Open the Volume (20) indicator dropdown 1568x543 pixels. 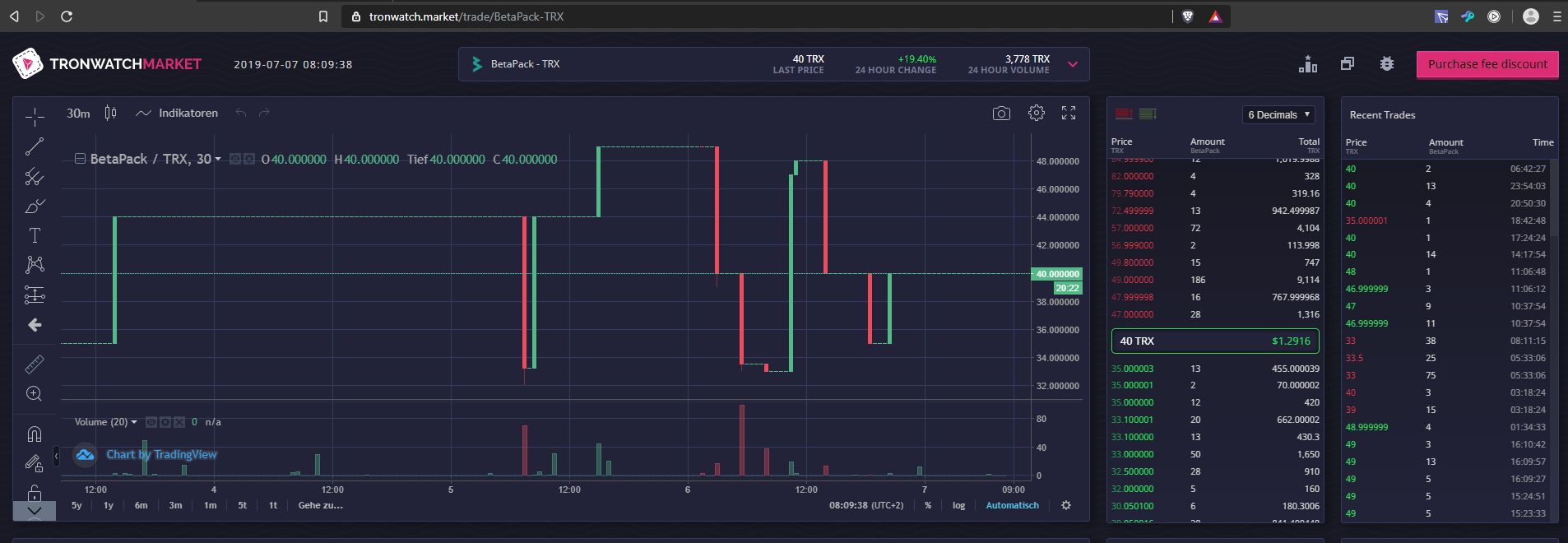[x=134, y=422]
